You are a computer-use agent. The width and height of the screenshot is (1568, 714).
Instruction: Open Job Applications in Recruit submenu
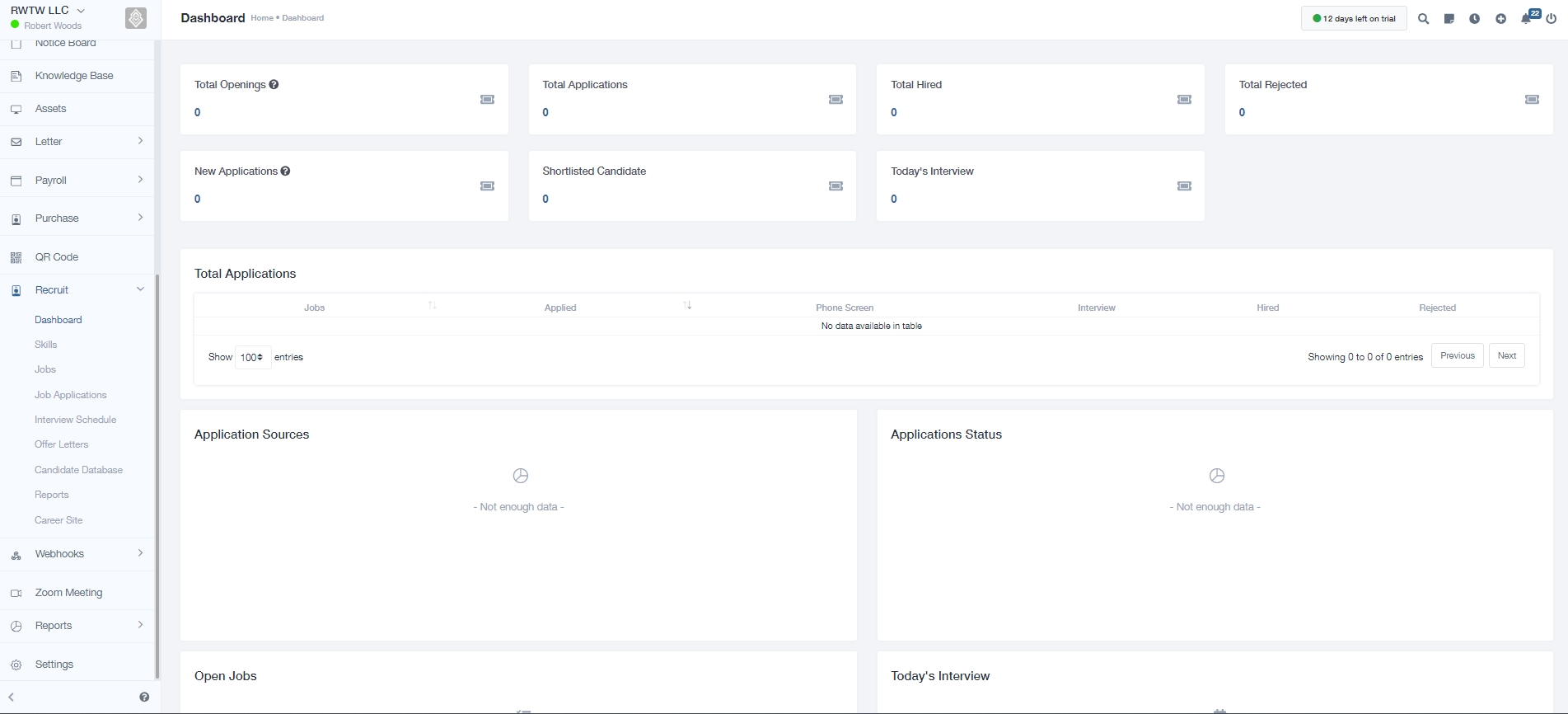[71, 395]
